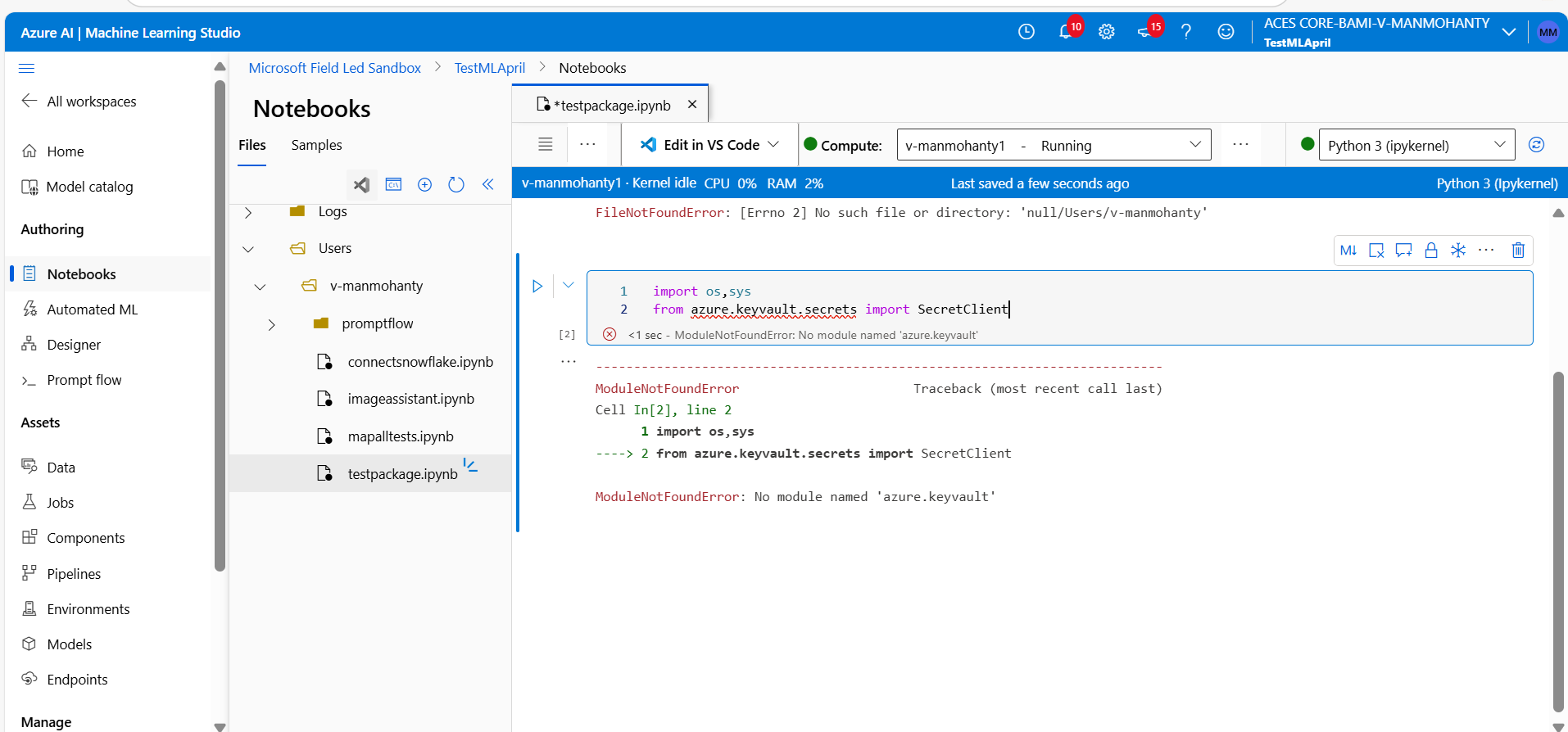Convert cell to Markdown with the M↓ icon

pyautogui.click(x=1348, y=251)
